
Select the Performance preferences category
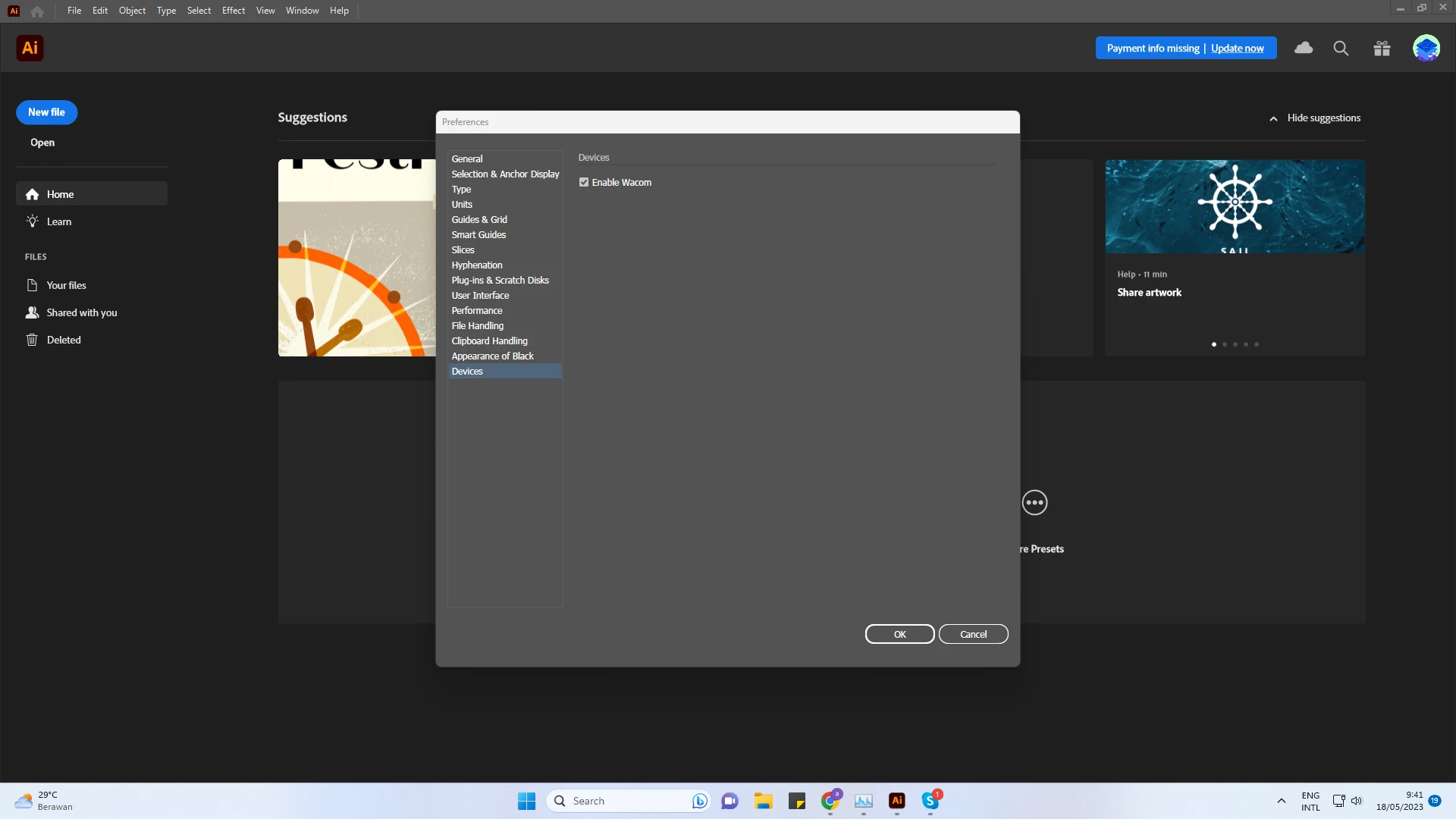coord(477,311)
